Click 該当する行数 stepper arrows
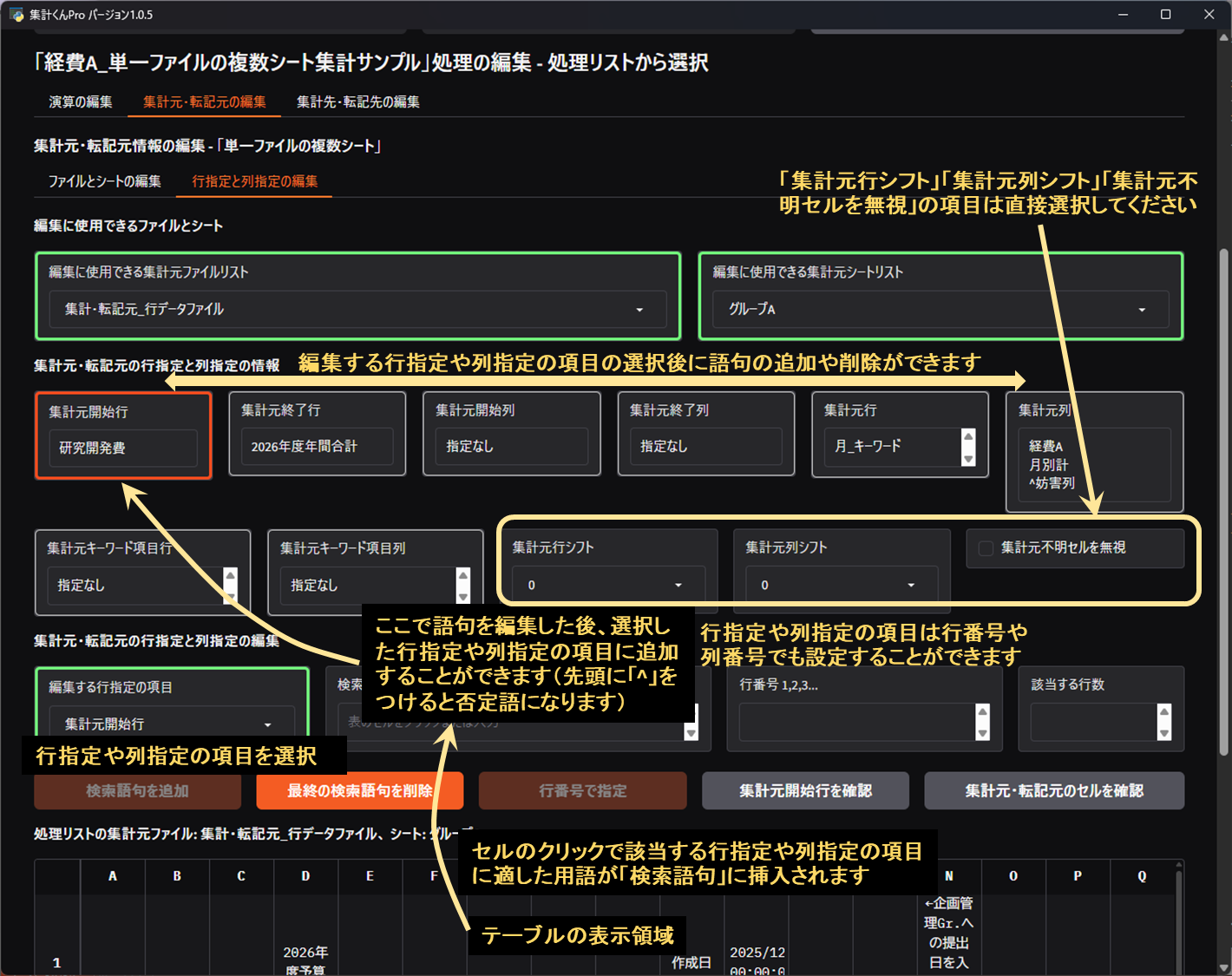The width and height of the screenshot is (1232, 976). [x=1164, y=722]
